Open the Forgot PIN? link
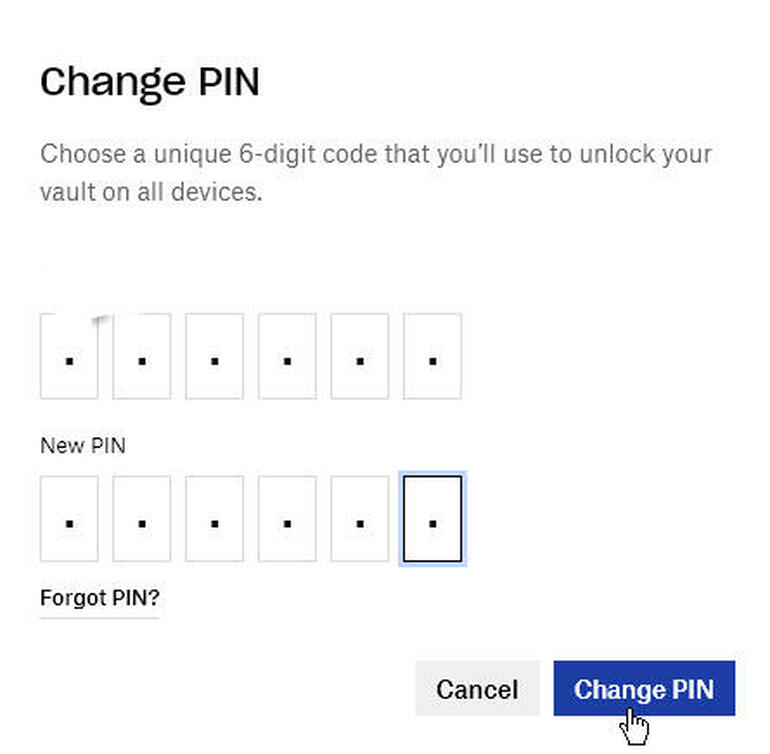Image resolution: width=770 pixels, height=754 pixels. click(x=99, y=598)
